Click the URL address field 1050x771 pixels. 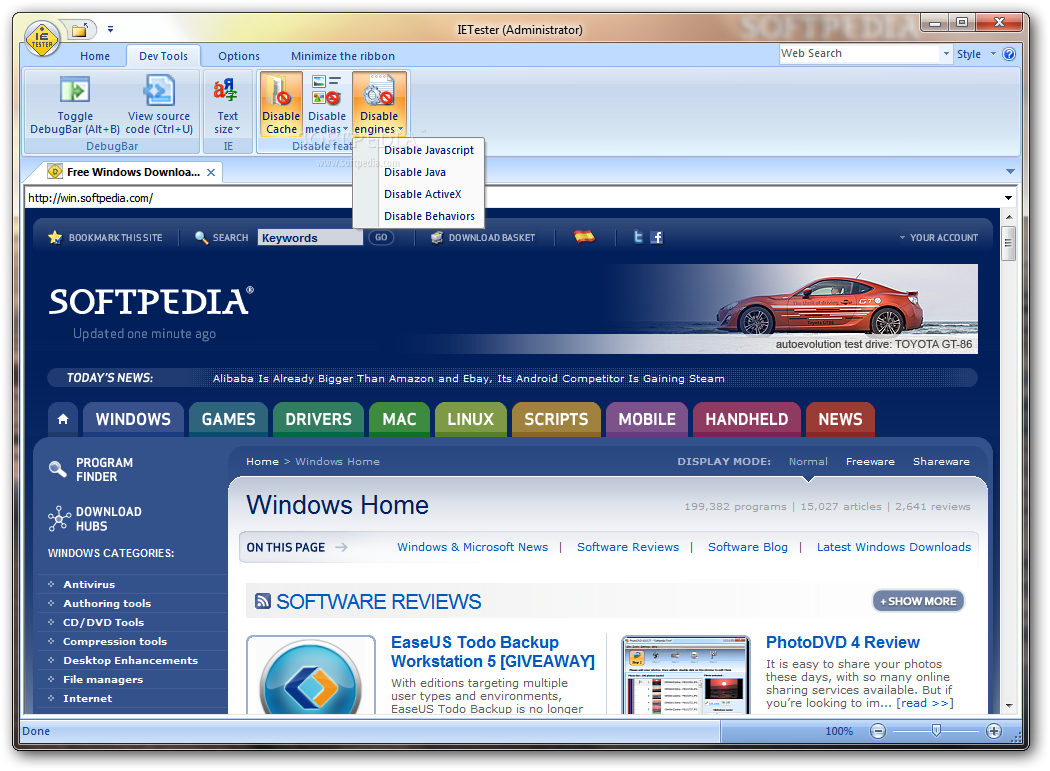point(512,198)
